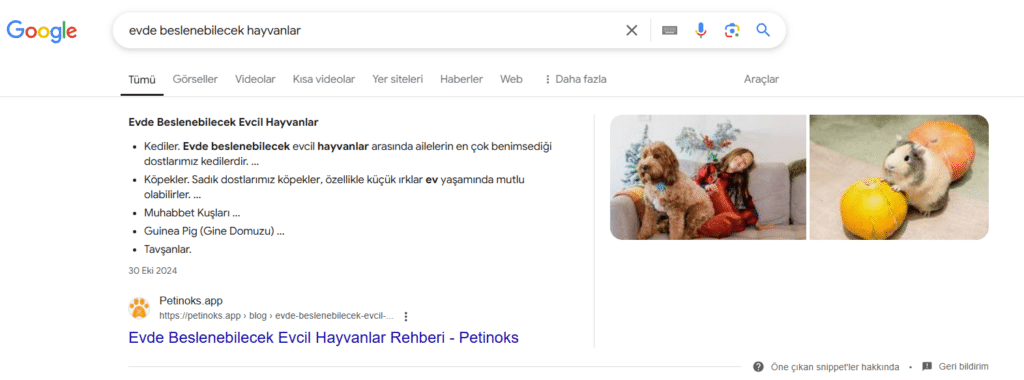This screenshot has height=380, width=1024.
Task: Open the Yer siteleri tab
Action: pyautogui.click(x=398, y=79)
